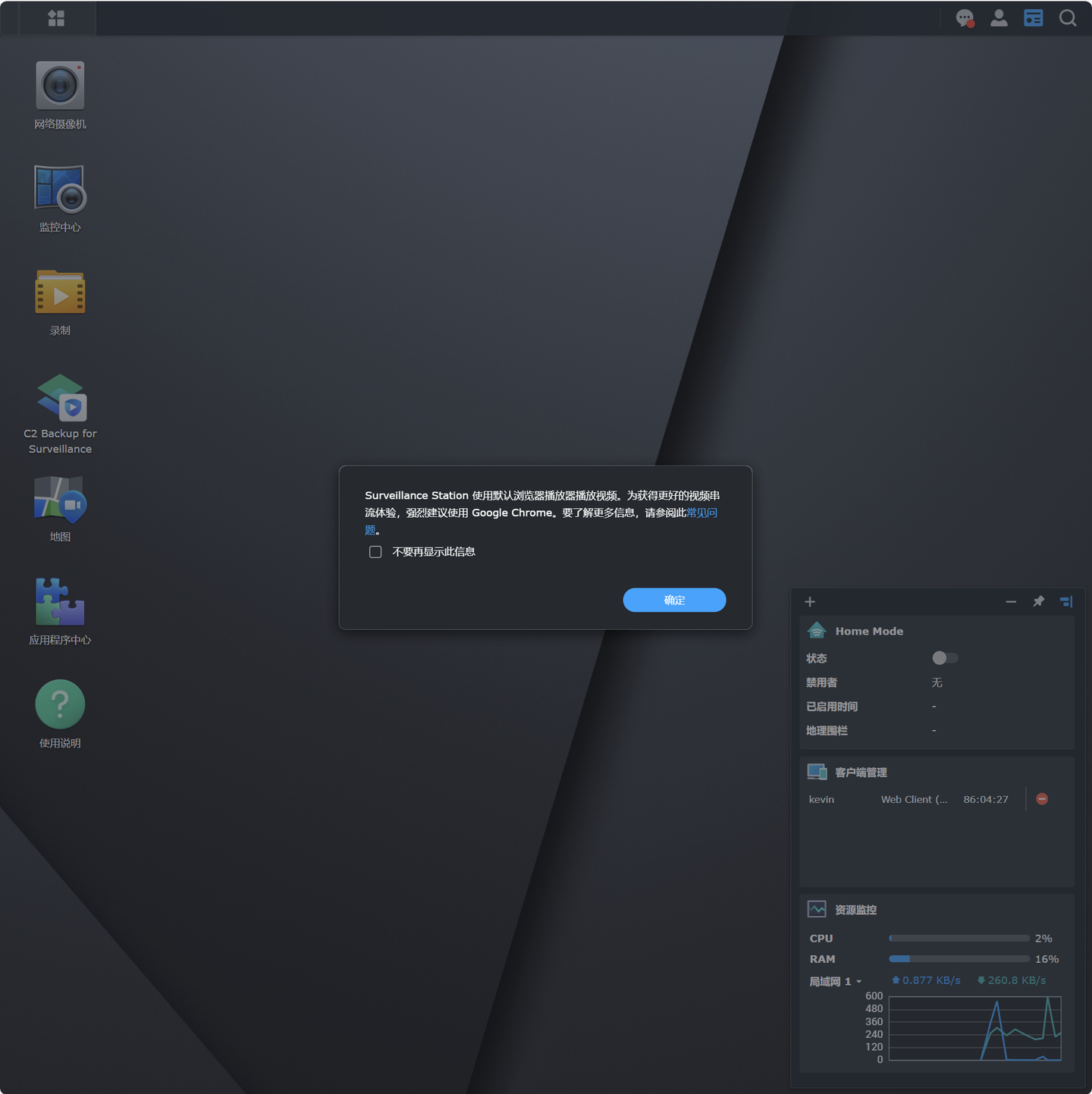Confirm the dialog with 确定

(674, 600)
